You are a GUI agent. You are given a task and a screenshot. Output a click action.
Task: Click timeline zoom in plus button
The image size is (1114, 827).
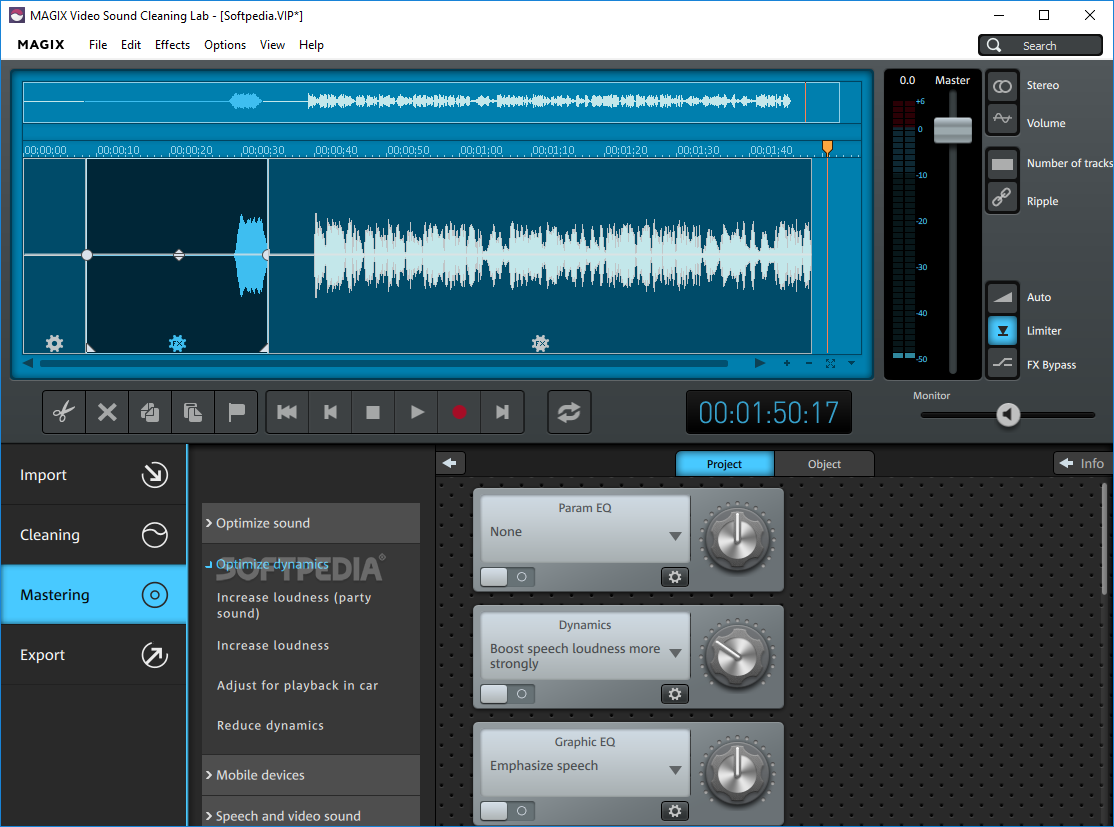[786, 363]
